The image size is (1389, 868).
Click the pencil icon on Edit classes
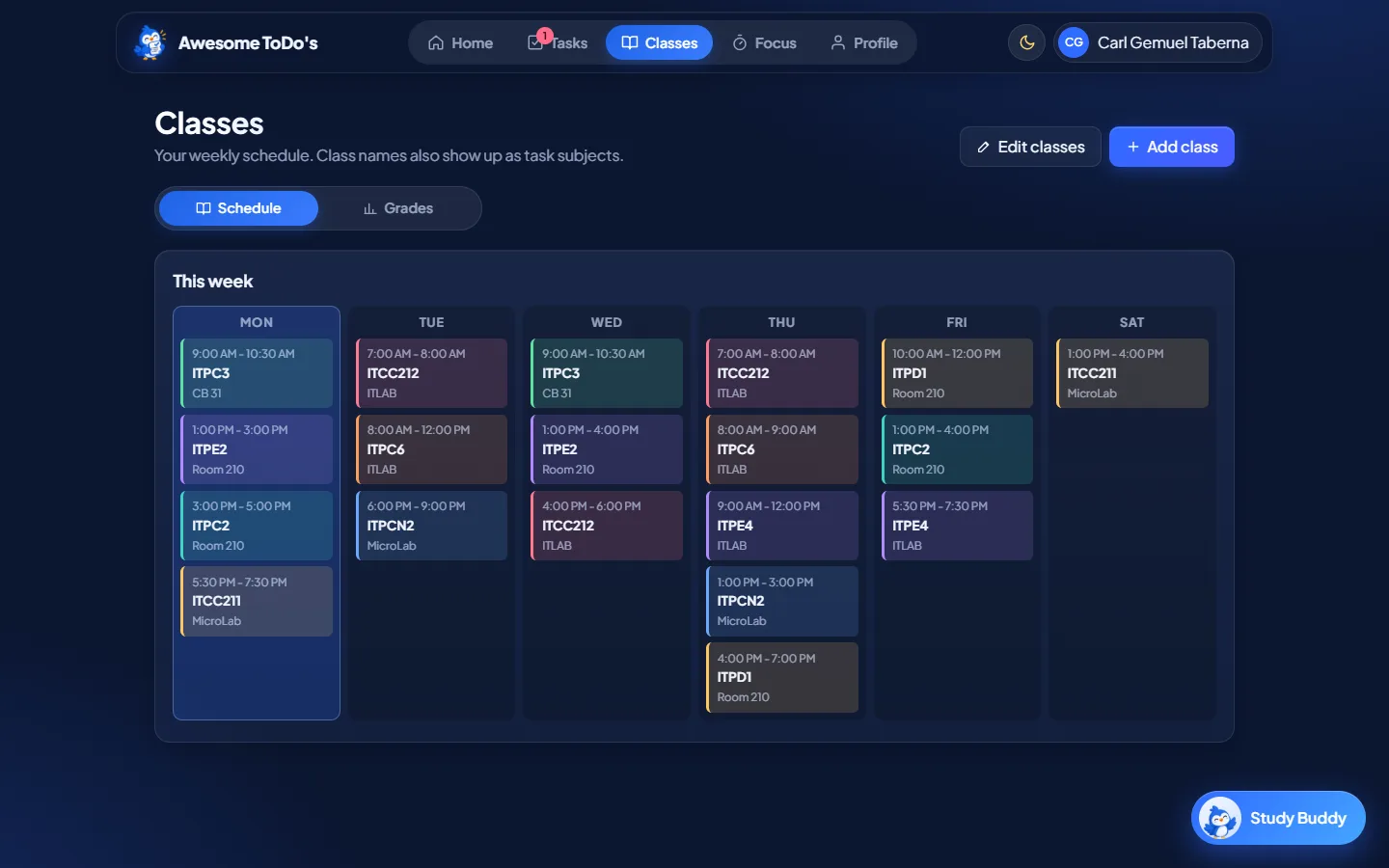click(x=983, y=148)
